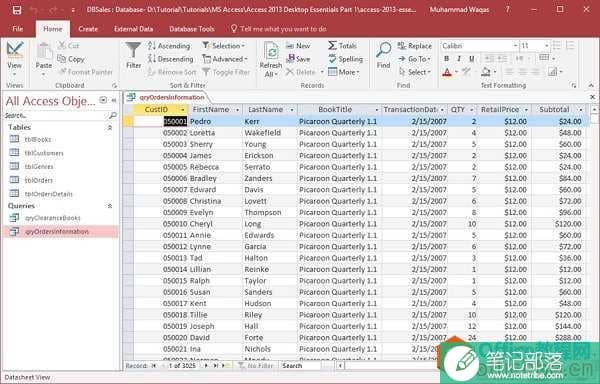Click Copy in the Clipboard group
Image resolution: width=600 pixels, height=384 pixels.
coord(70,59)
